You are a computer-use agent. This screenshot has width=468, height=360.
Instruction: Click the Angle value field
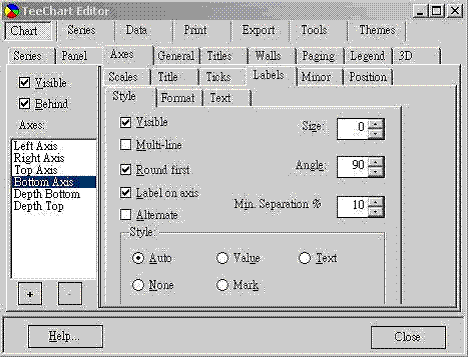(x=353, y=167)
